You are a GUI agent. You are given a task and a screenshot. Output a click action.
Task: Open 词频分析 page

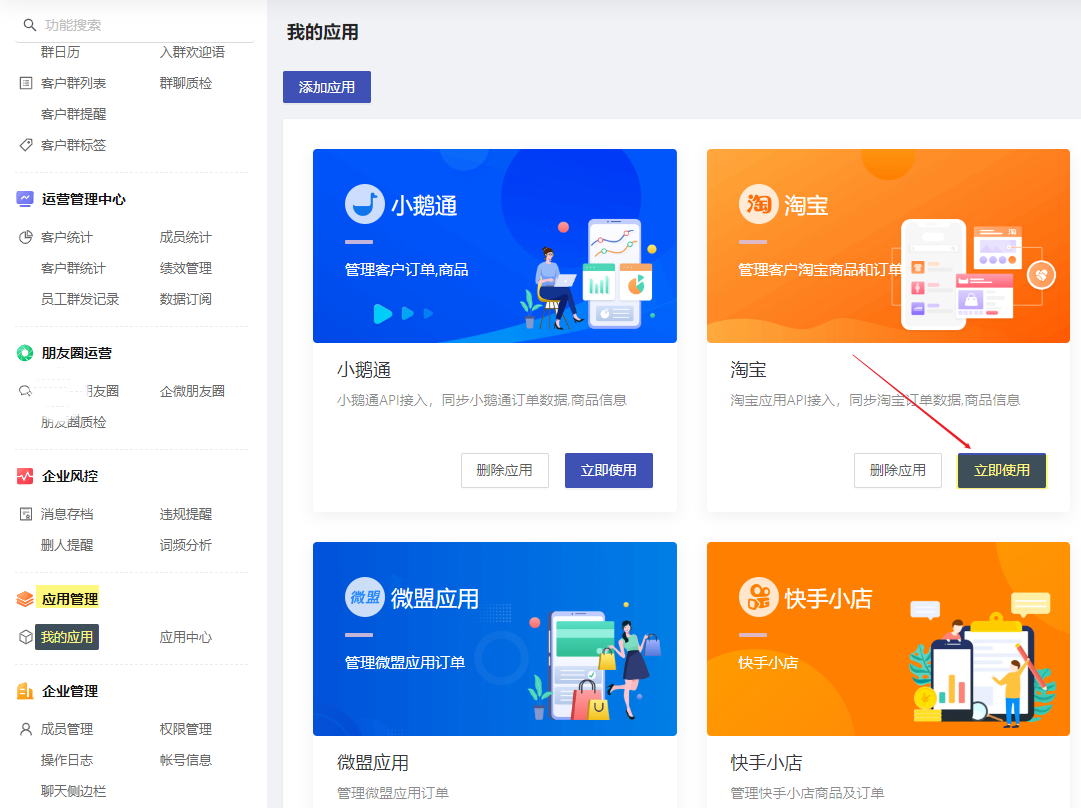click(186, 545)
